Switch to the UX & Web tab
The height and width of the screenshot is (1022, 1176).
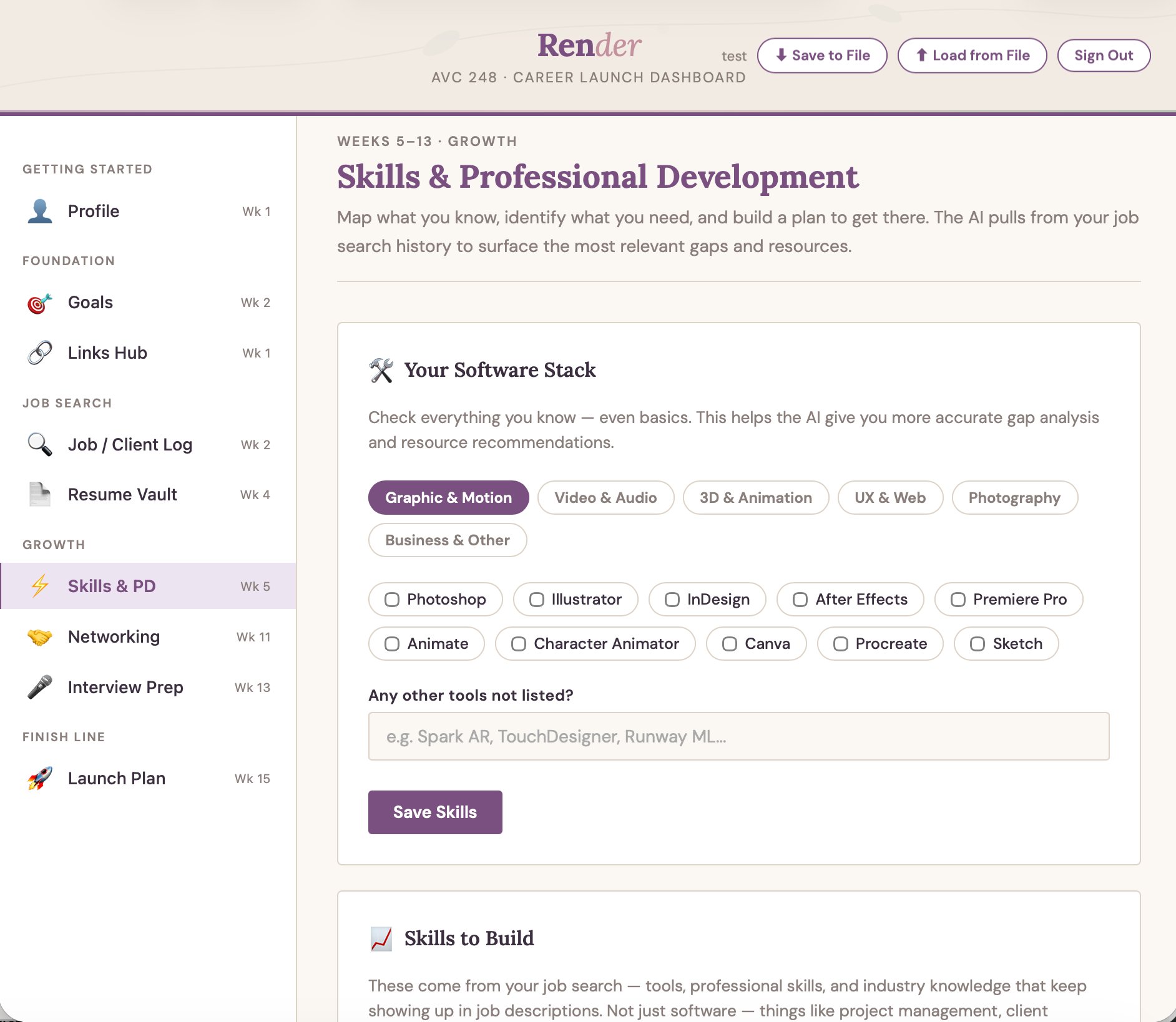click(890, 497)
